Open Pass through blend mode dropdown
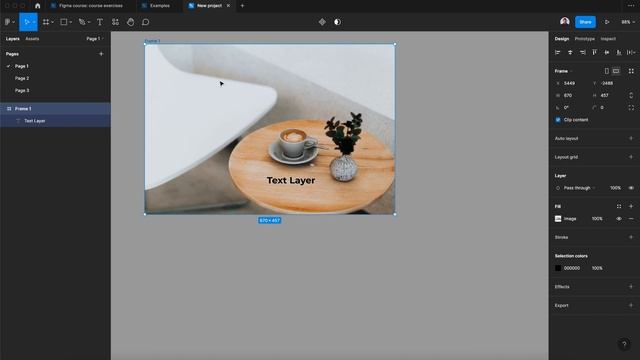Viewport: 640px width, 360px height. [579, 188]
